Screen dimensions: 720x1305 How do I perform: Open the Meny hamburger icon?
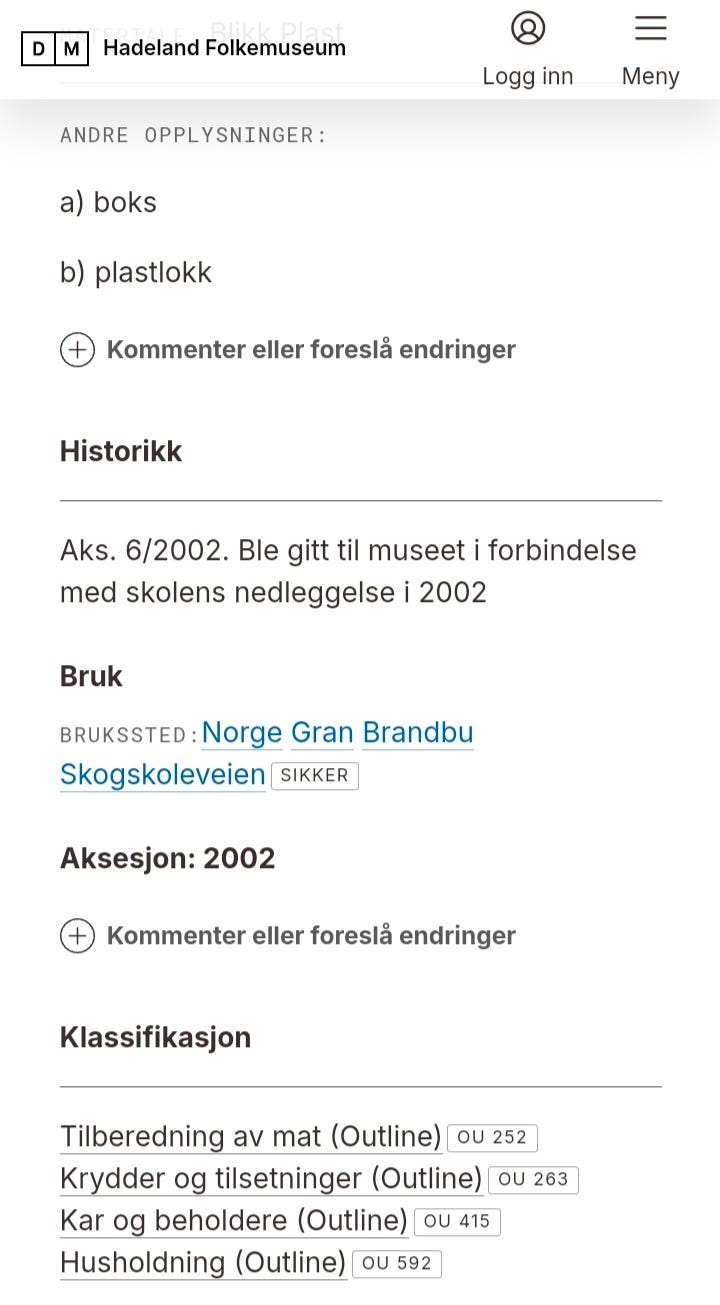tap(650, 29)
